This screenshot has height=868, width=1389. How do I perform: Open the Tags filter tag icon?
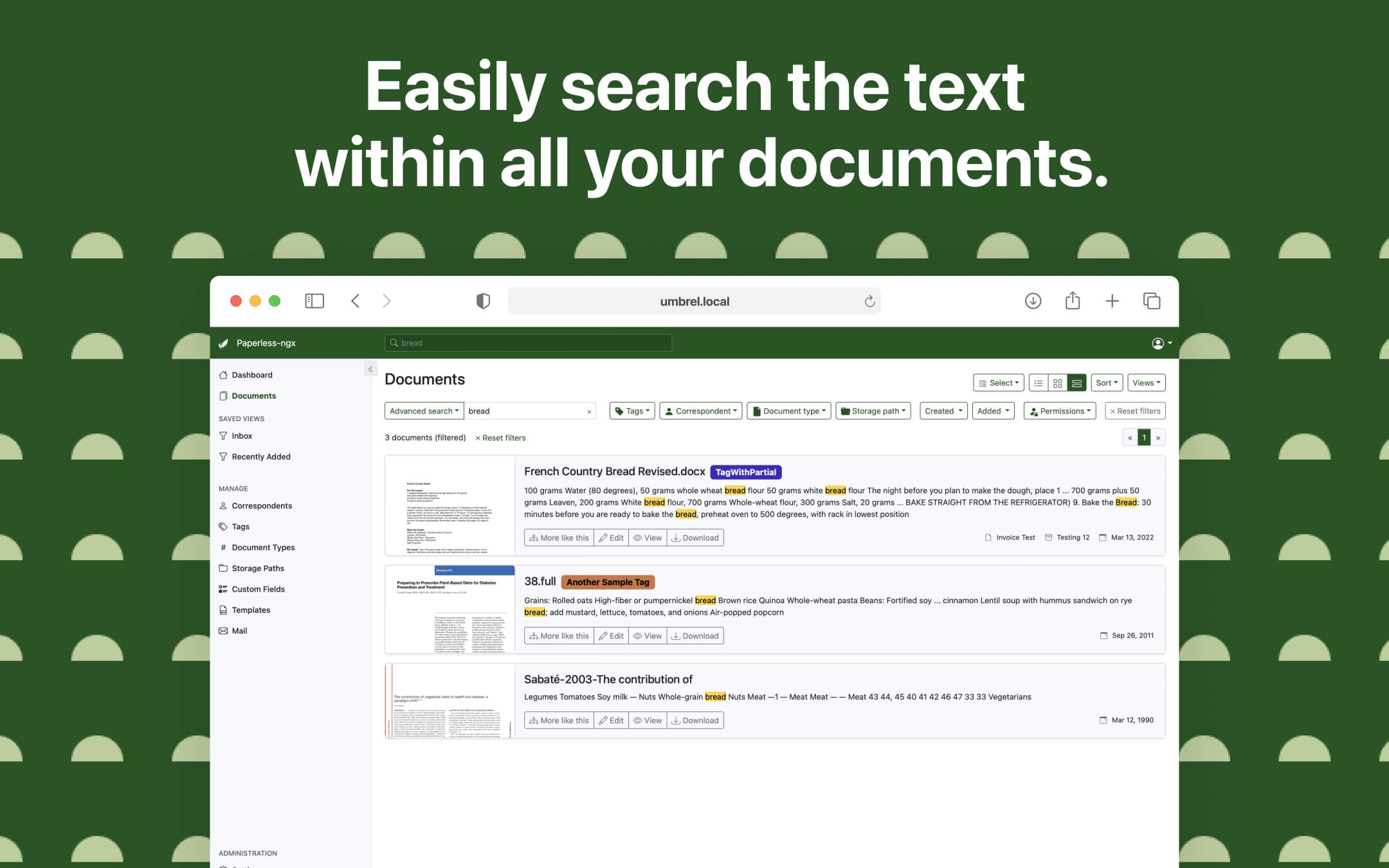[x=619, y=411]
